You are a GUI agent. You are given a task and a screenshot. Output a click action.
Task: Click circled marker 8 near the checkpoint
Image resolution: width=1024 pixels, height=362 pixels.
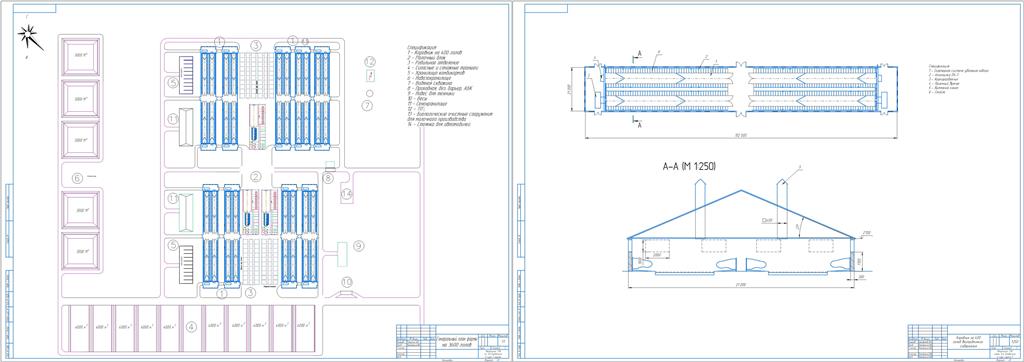(328, 177)
